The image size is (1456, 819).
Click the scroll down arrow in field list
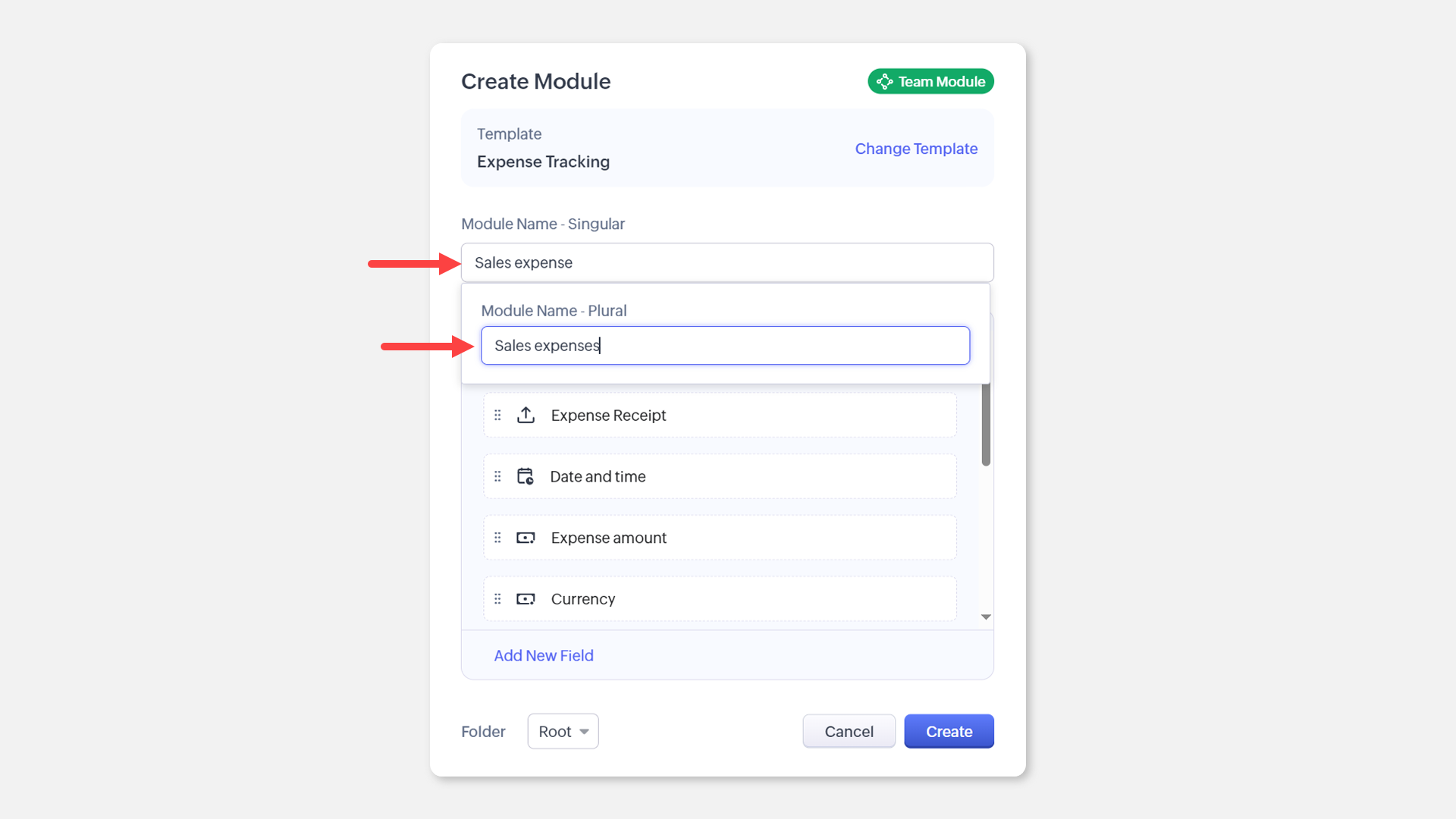(986, 617)
